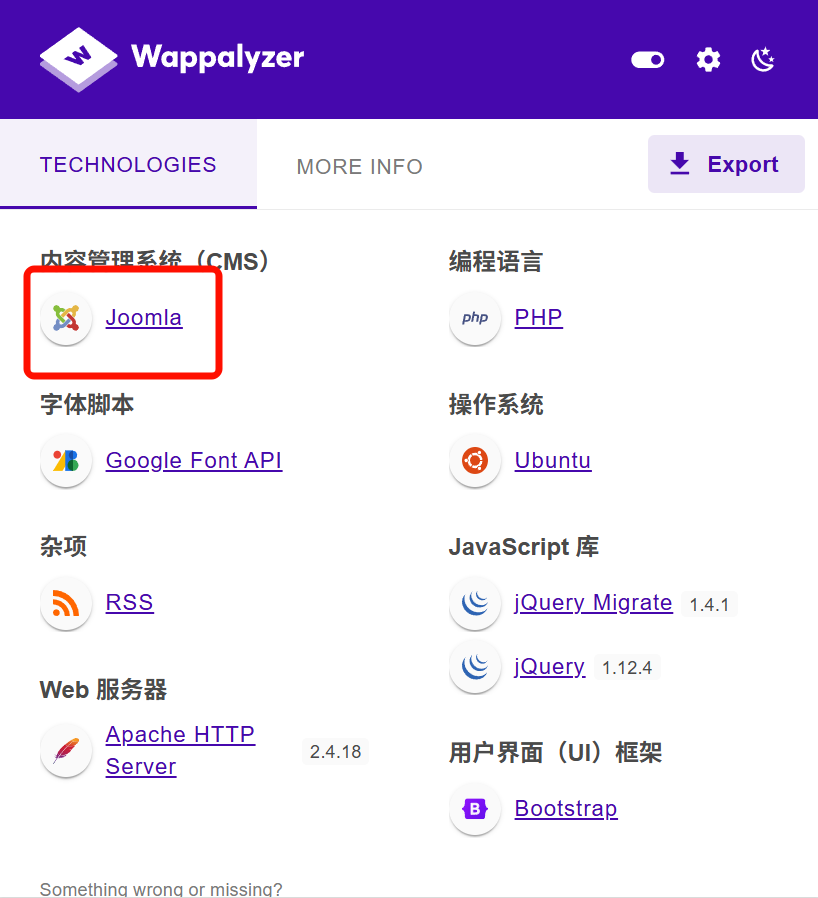The height and width of the screenshot is (898, 818).
Task: Click the download arrow on Export
Action: tap(679, 164)
